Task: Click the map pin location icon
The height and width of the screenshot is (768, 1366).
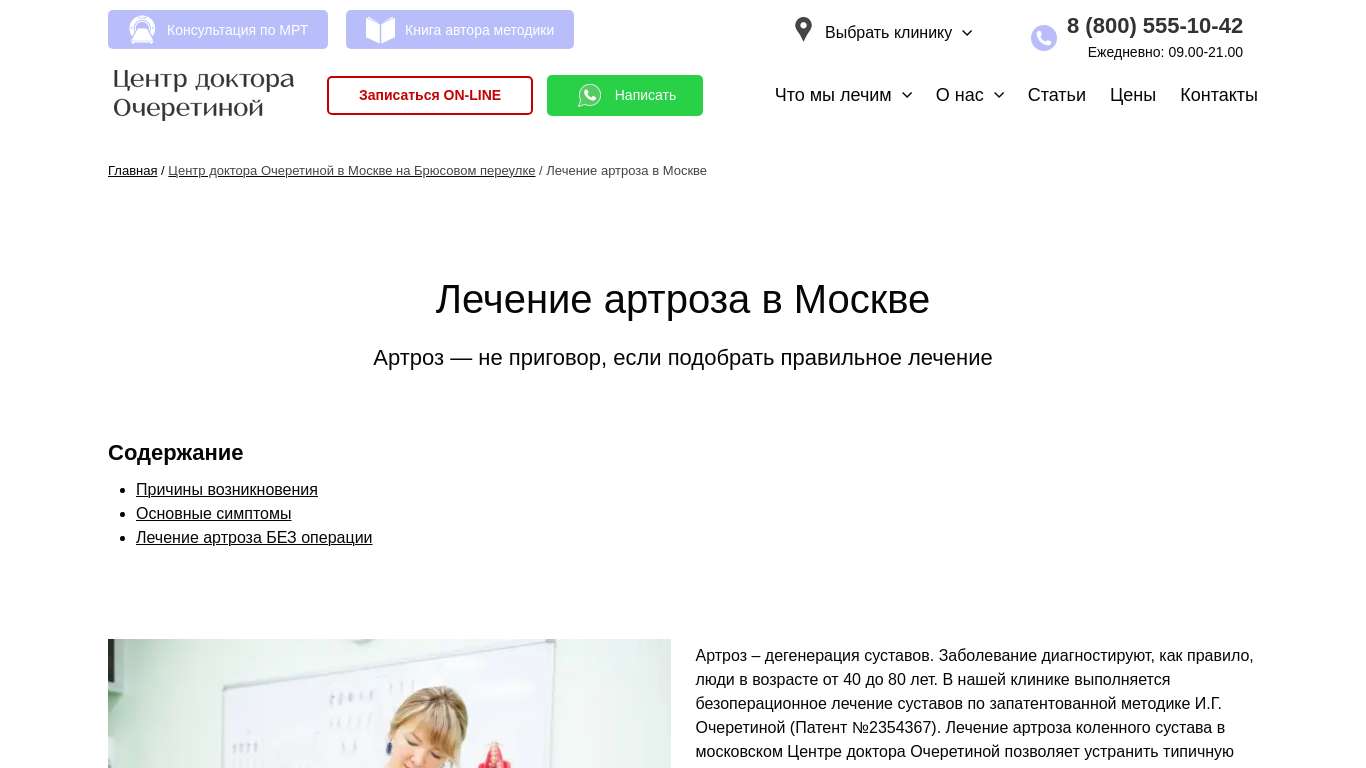Action: [803, 30]
